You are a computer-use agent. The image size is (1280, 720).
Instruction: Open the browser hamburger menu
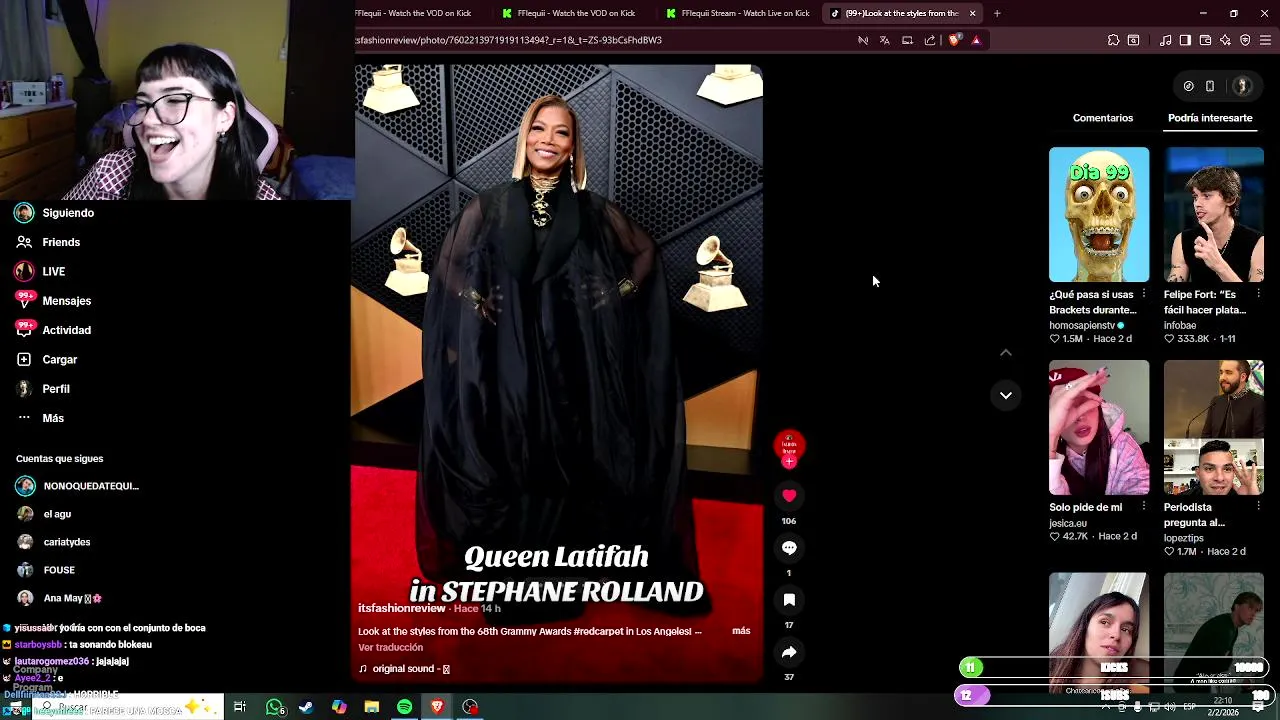1266,40
